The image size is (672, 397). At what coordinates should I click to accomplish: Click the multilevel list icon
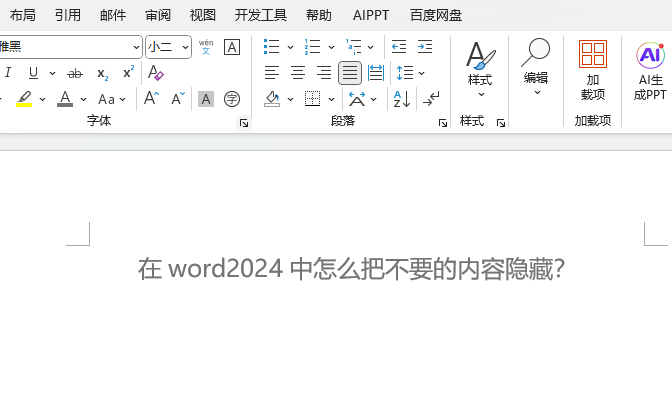[354, 47]
